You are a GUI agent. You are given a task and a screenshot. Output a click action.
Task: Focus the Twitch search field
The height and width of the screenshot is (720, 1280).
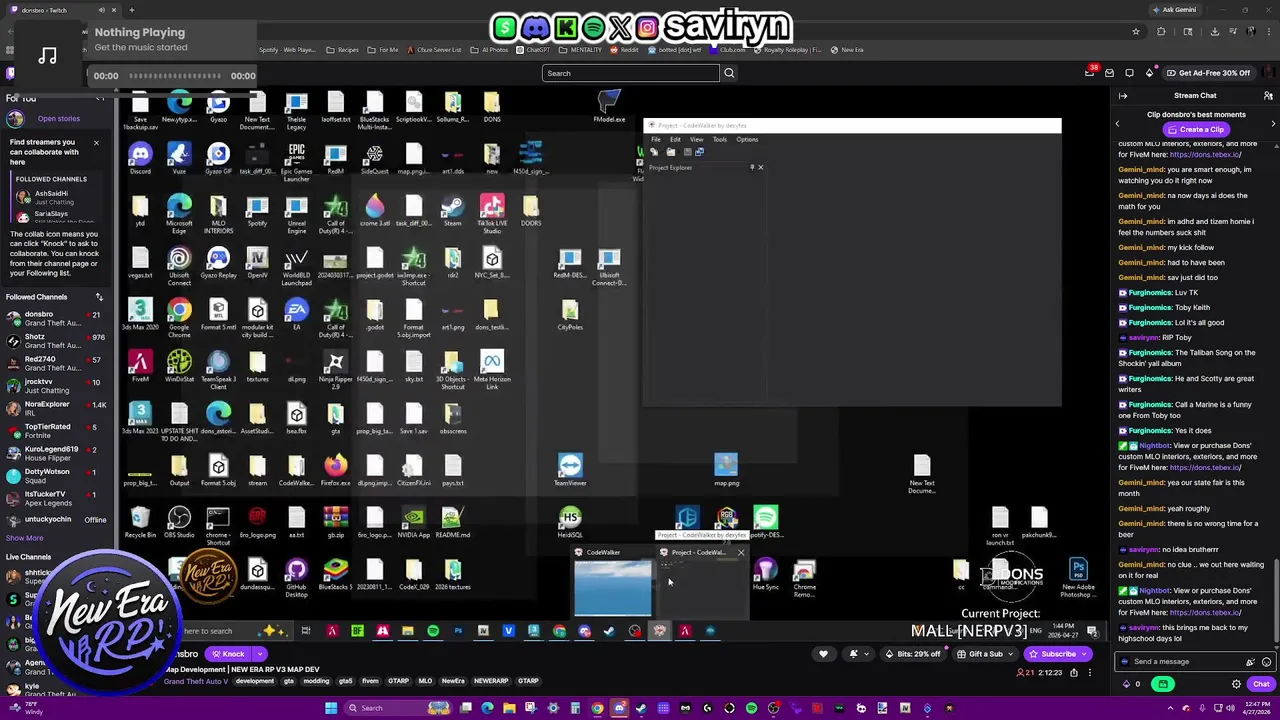click(630, 73)
